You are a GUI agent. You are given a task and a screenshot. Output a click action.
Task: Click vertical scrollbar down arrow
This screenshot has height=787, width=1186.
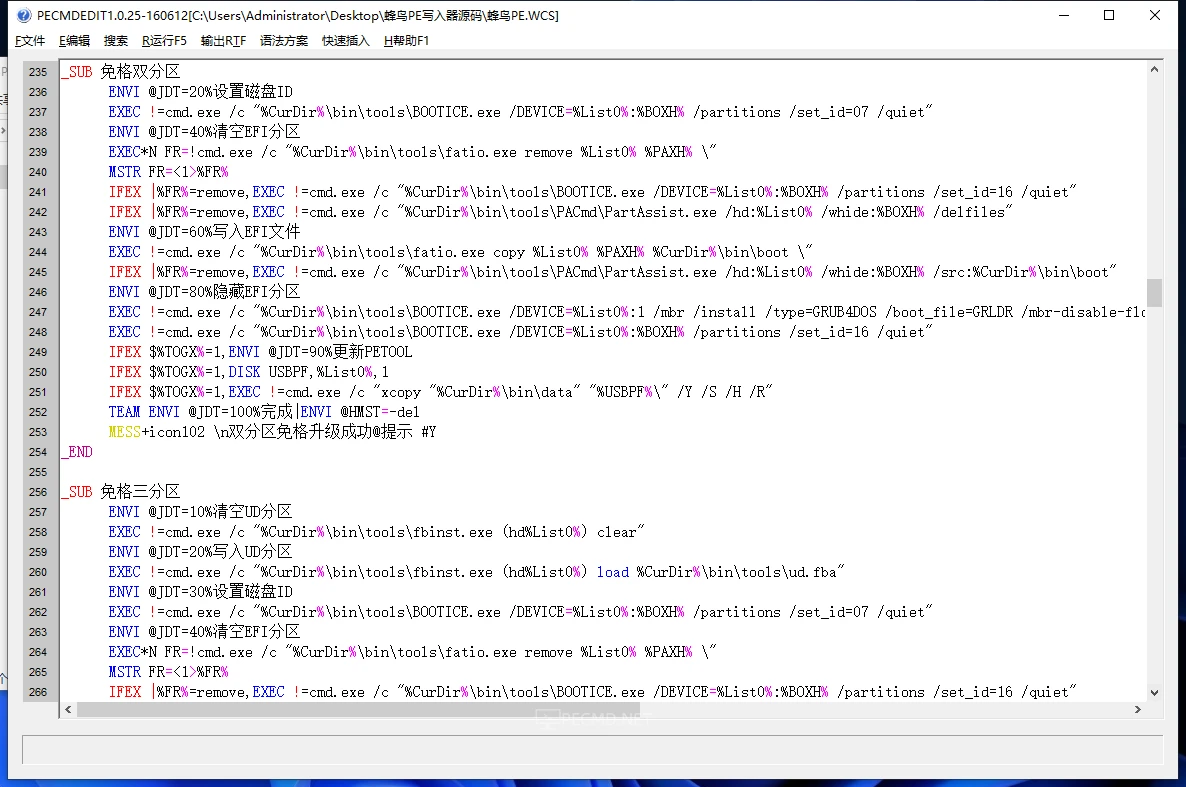(x=1154, y=692)
